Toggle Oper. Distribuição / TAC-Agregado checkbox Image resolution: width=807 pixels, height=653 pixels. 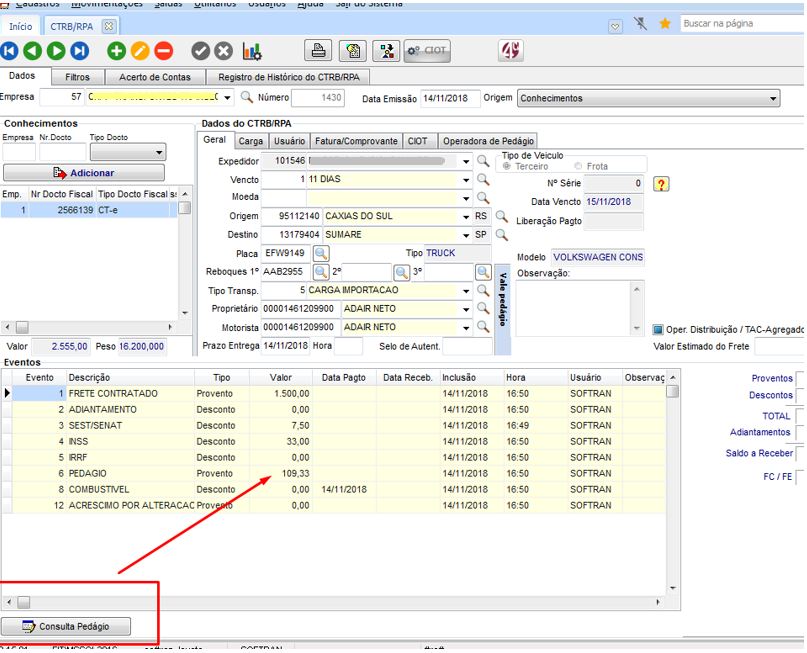[658, 330]
